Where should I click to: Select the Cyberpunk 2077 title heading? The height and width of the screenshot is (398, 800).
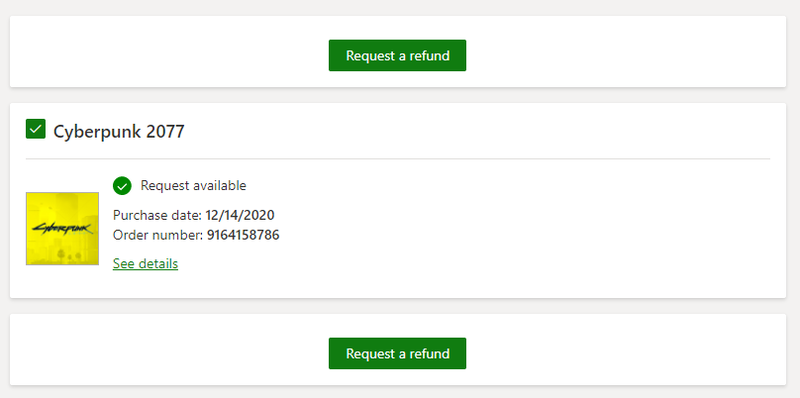(x=118, y=132)
